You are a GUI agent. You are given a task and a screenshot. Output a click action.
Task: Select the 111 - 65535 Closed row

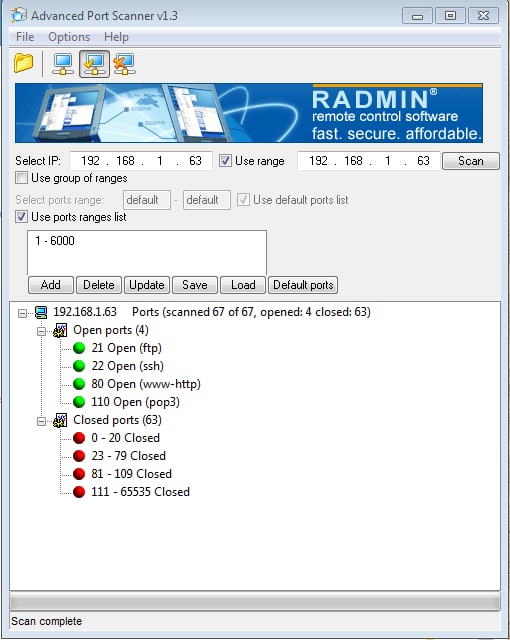point(140,492)
